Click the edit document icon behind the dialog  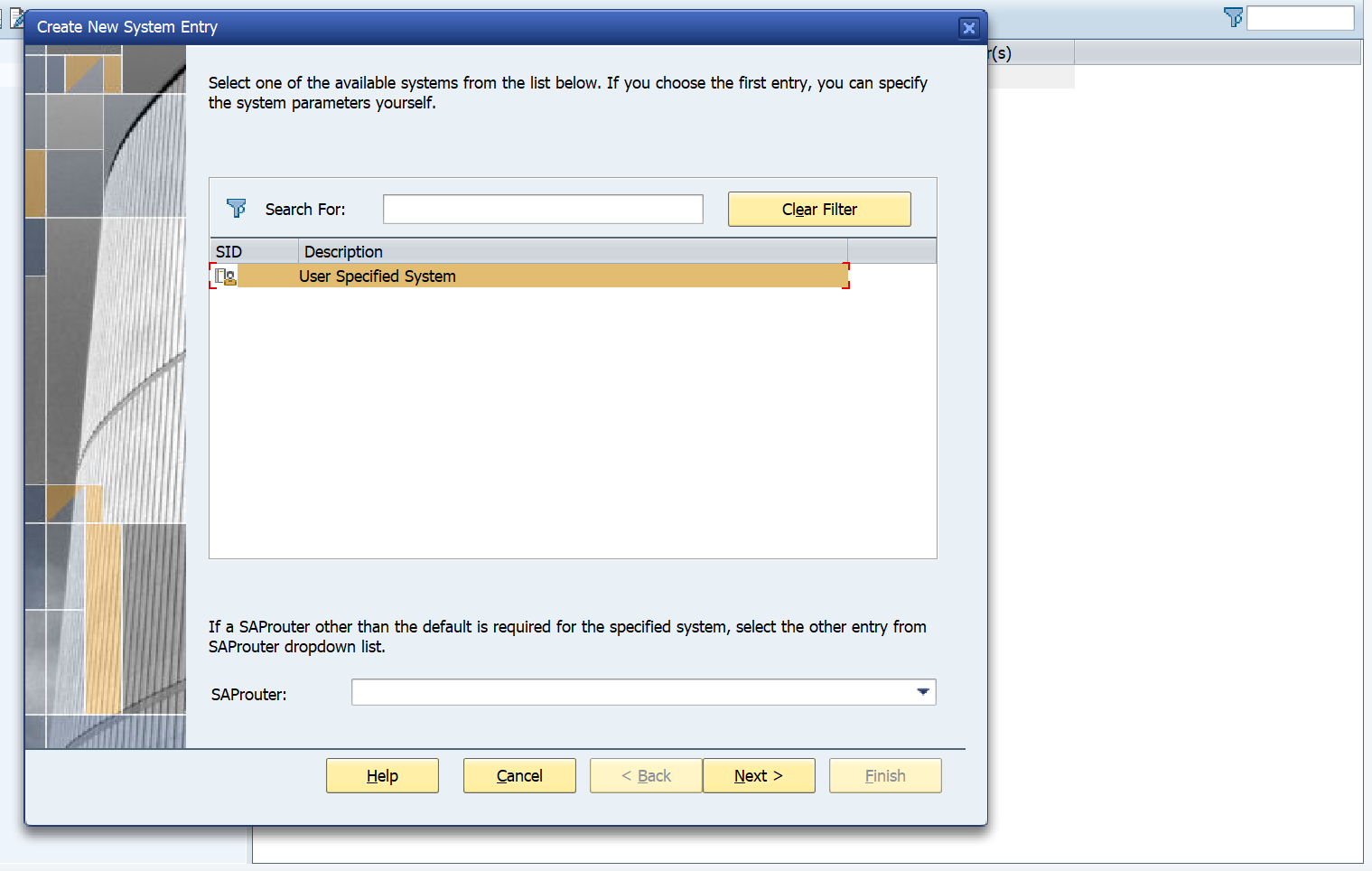click(17, 17)
